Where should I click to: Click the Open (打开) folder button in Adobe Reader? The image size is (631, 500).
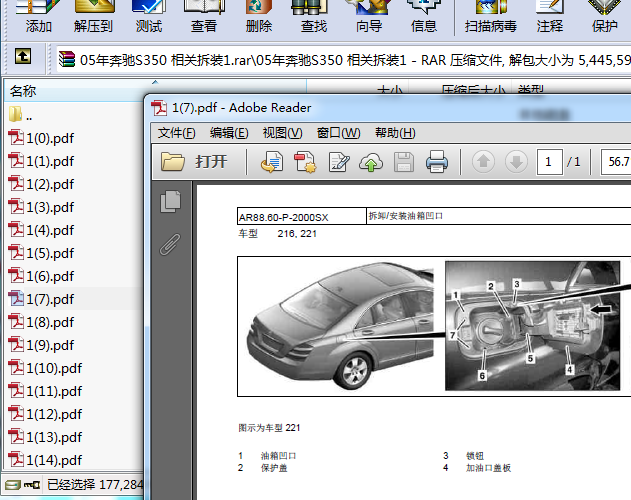[x=194, y=162]
